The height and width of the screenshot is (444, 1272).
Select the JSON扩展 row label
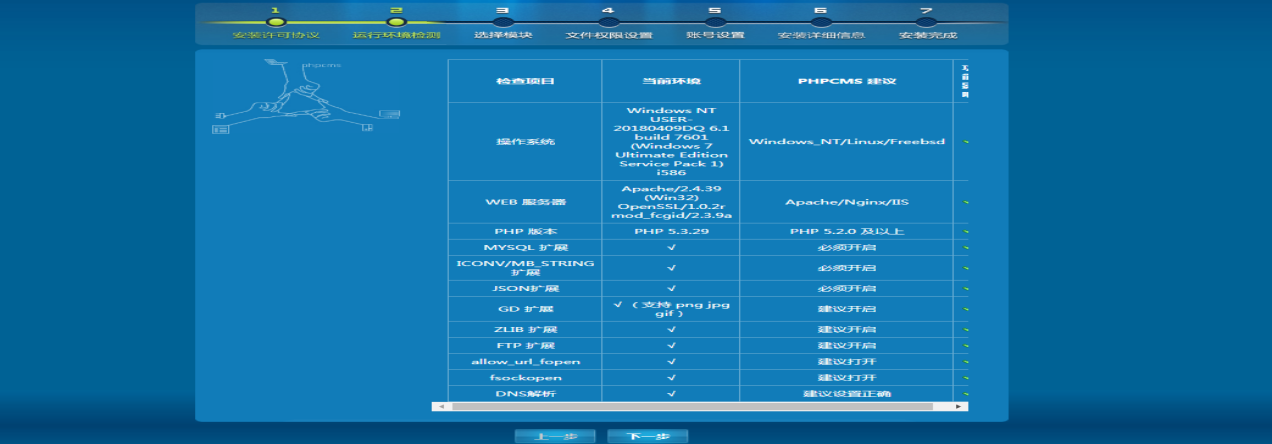[x=525, y=288]
